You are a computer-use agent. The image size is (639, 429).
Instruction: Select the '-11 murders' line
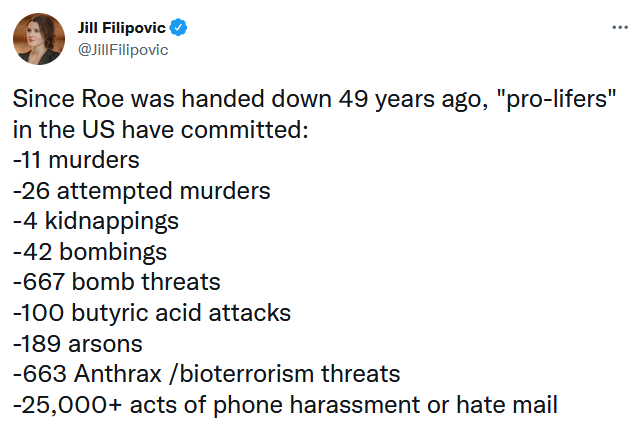[76, 160]
